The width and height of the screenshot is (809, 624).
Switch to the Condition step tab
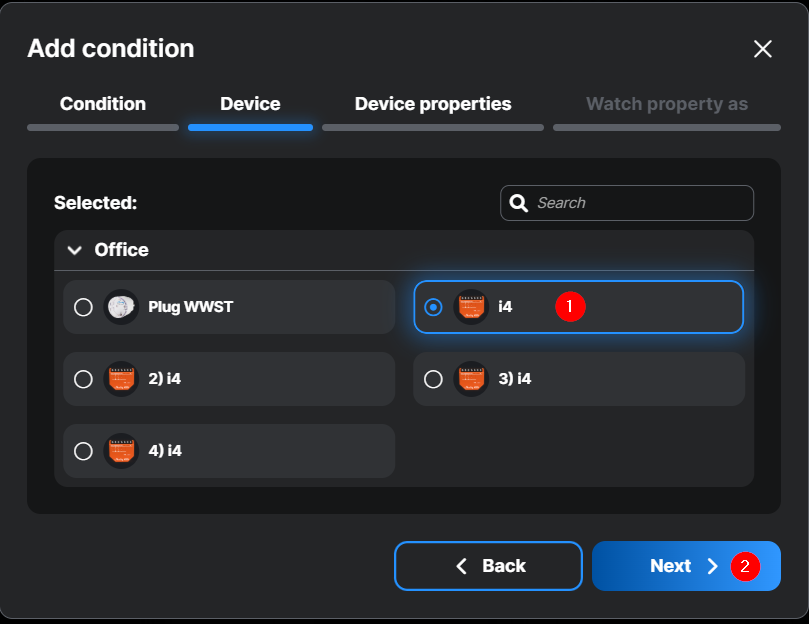103,104
